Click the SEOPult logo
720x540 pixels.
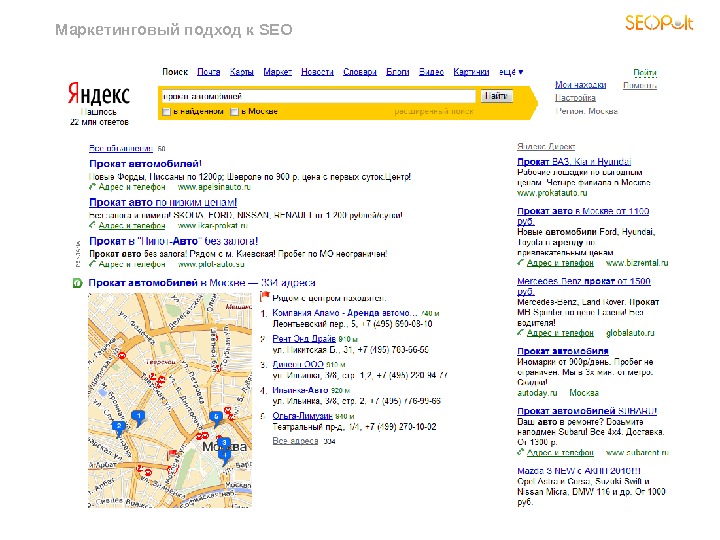(x=659, y=22)
